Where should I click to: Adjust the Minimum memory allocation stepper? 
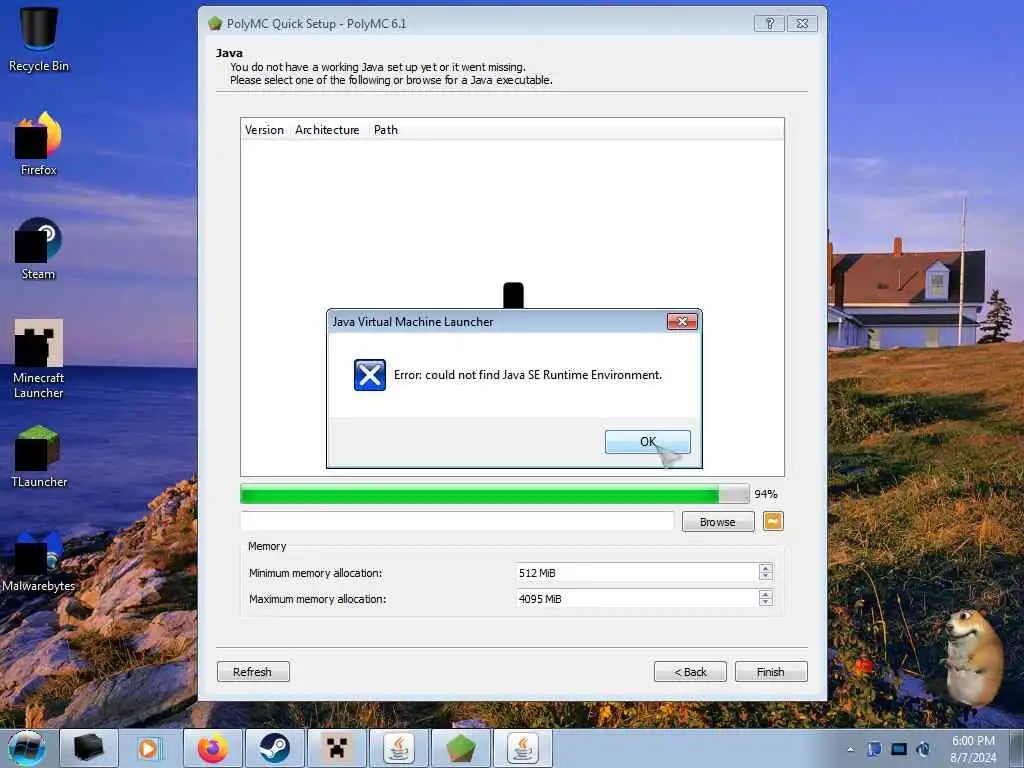(x=766, y=573)
